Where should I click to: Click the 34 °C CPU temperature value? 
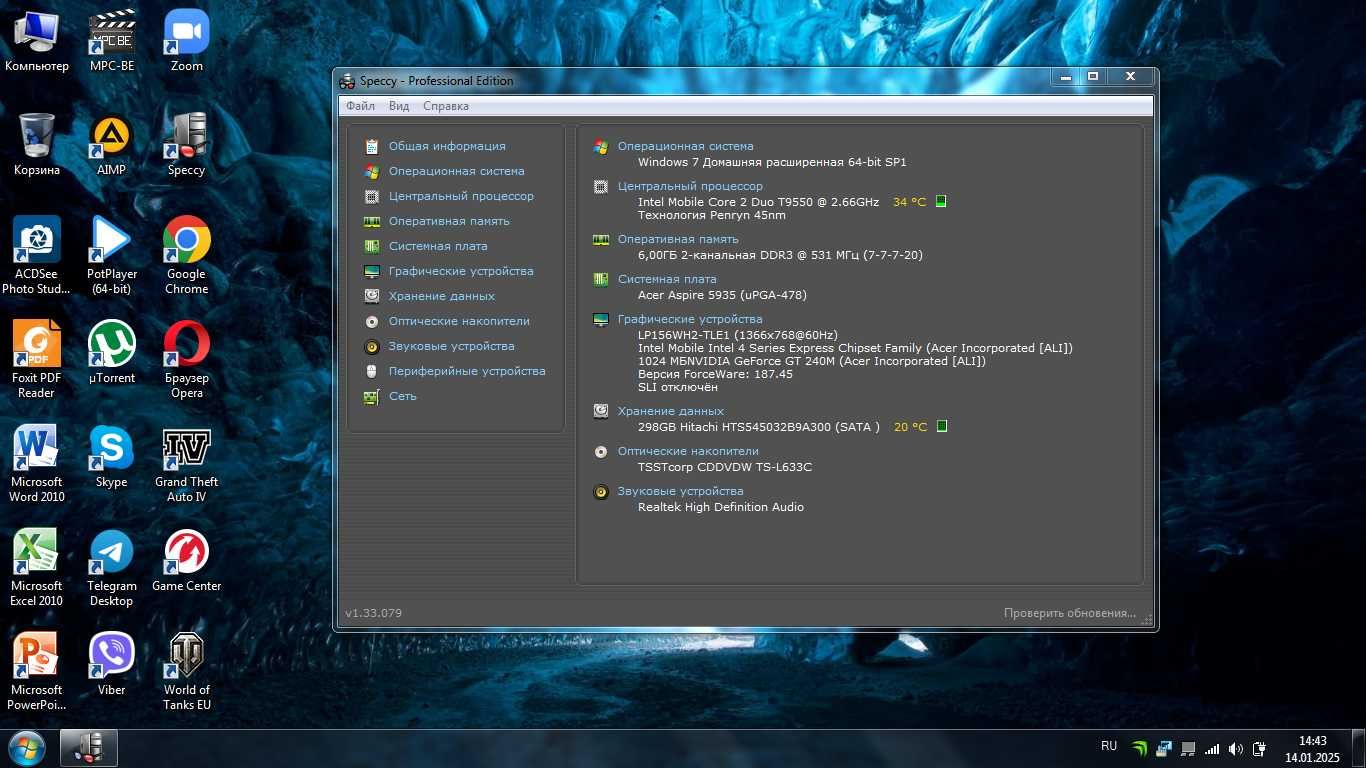(x=910, y=202)
